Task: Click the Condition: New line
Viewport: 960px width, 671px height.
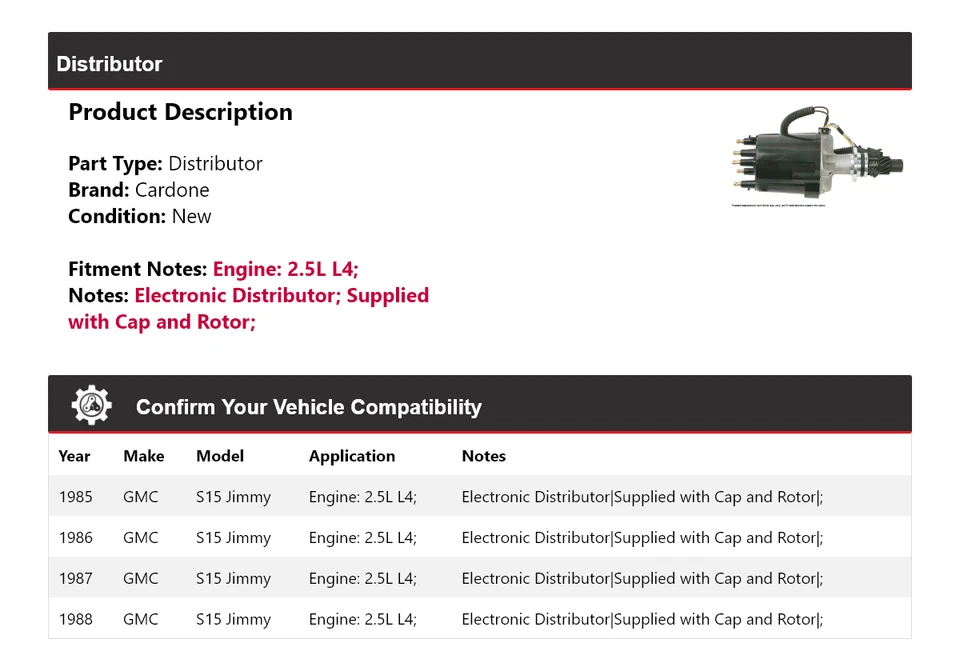Action: [140, 216]
